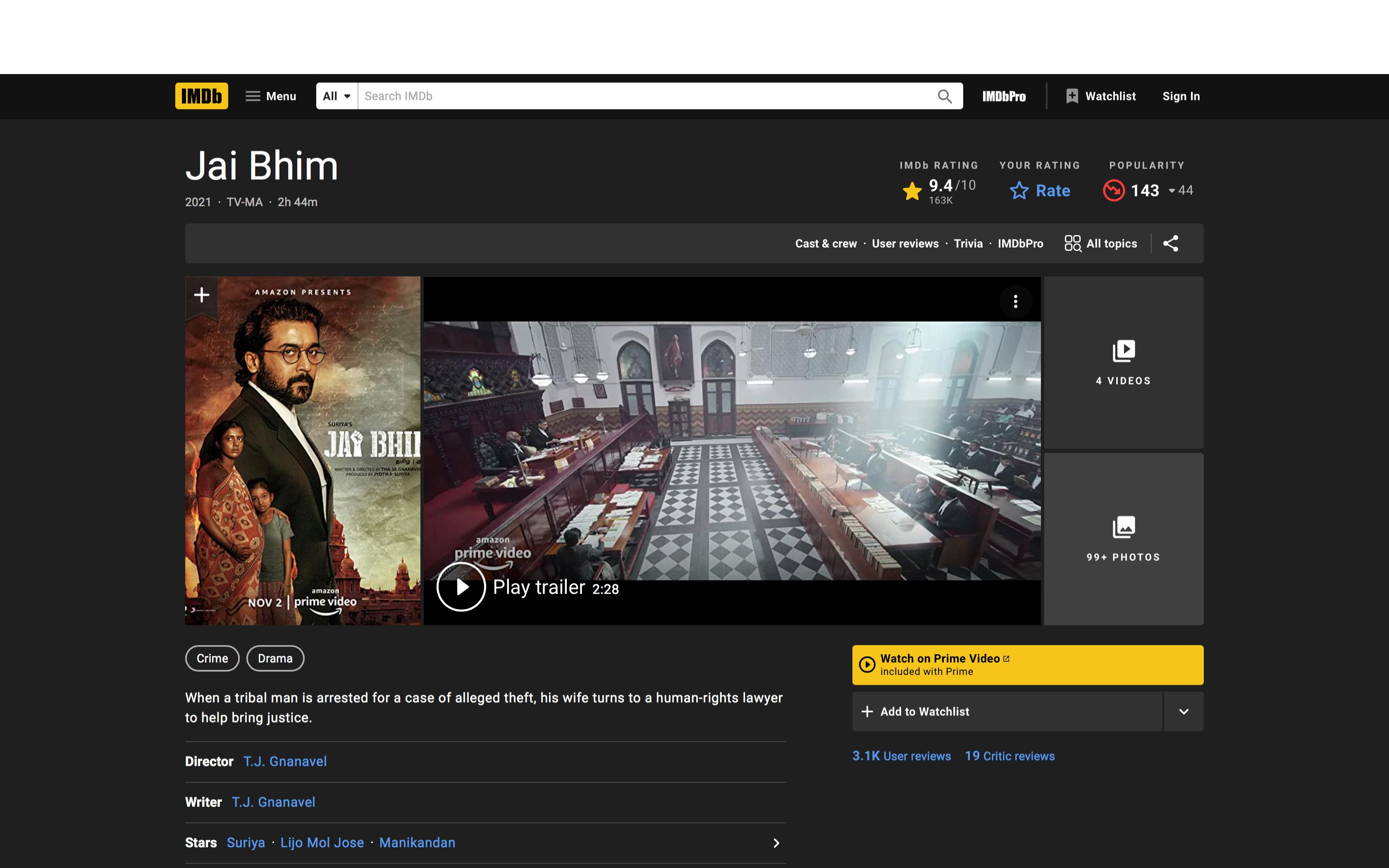Open the 4 Videos gallery tile
The height and width of the screenshot is (868, 1389).
1123,363
